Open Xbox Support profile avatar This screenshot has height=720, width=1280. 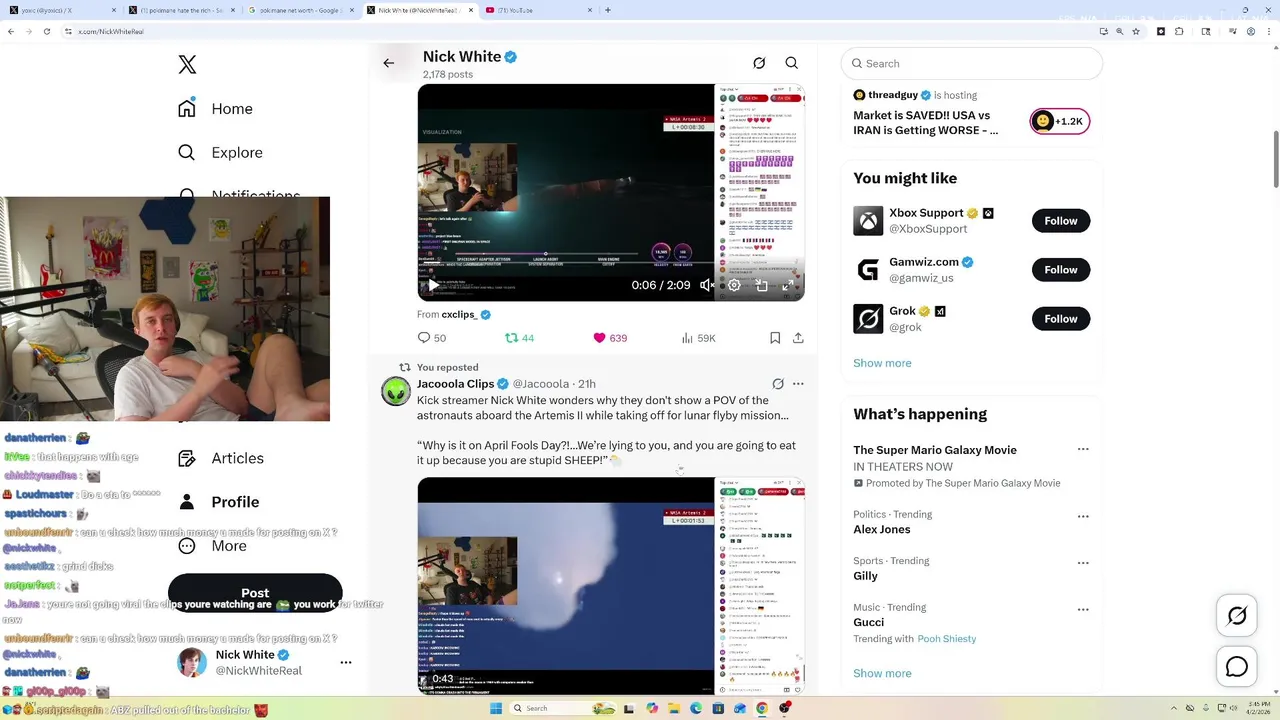coord(868,221)
